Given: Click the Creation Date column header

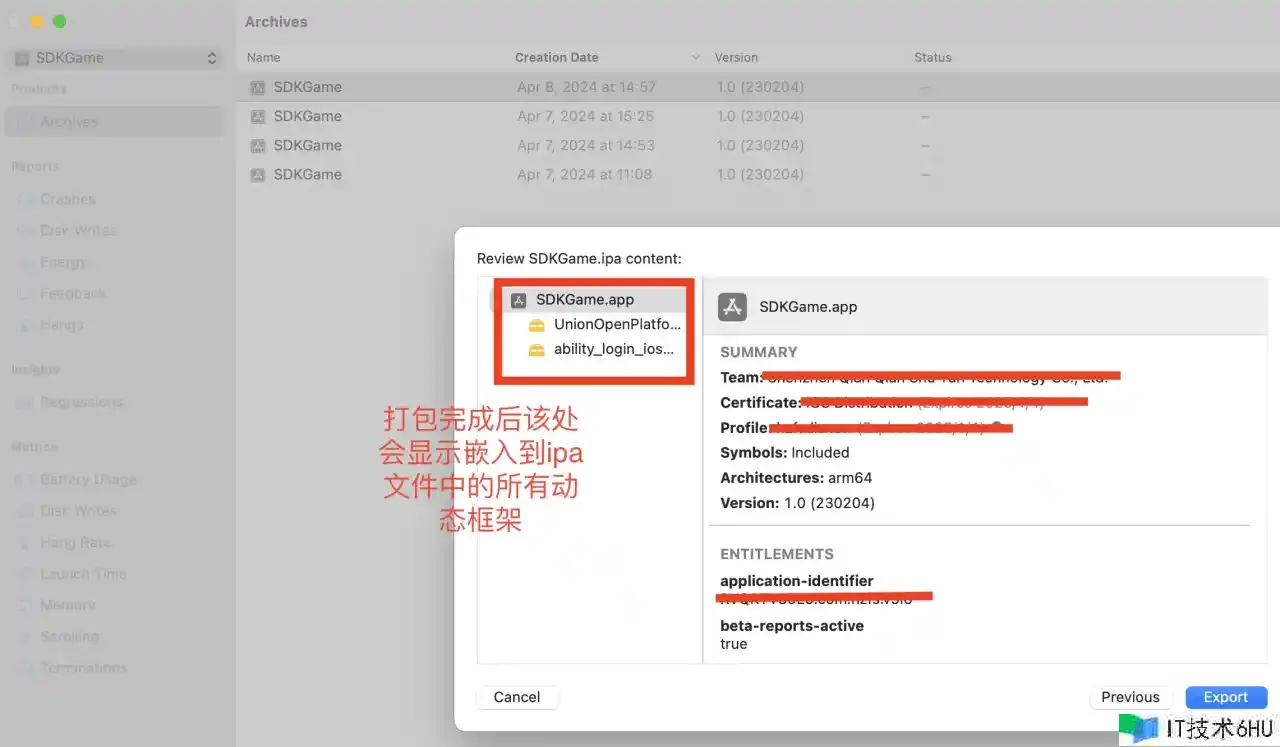Looking at the screenshot, I should click(x=557, y=58).
